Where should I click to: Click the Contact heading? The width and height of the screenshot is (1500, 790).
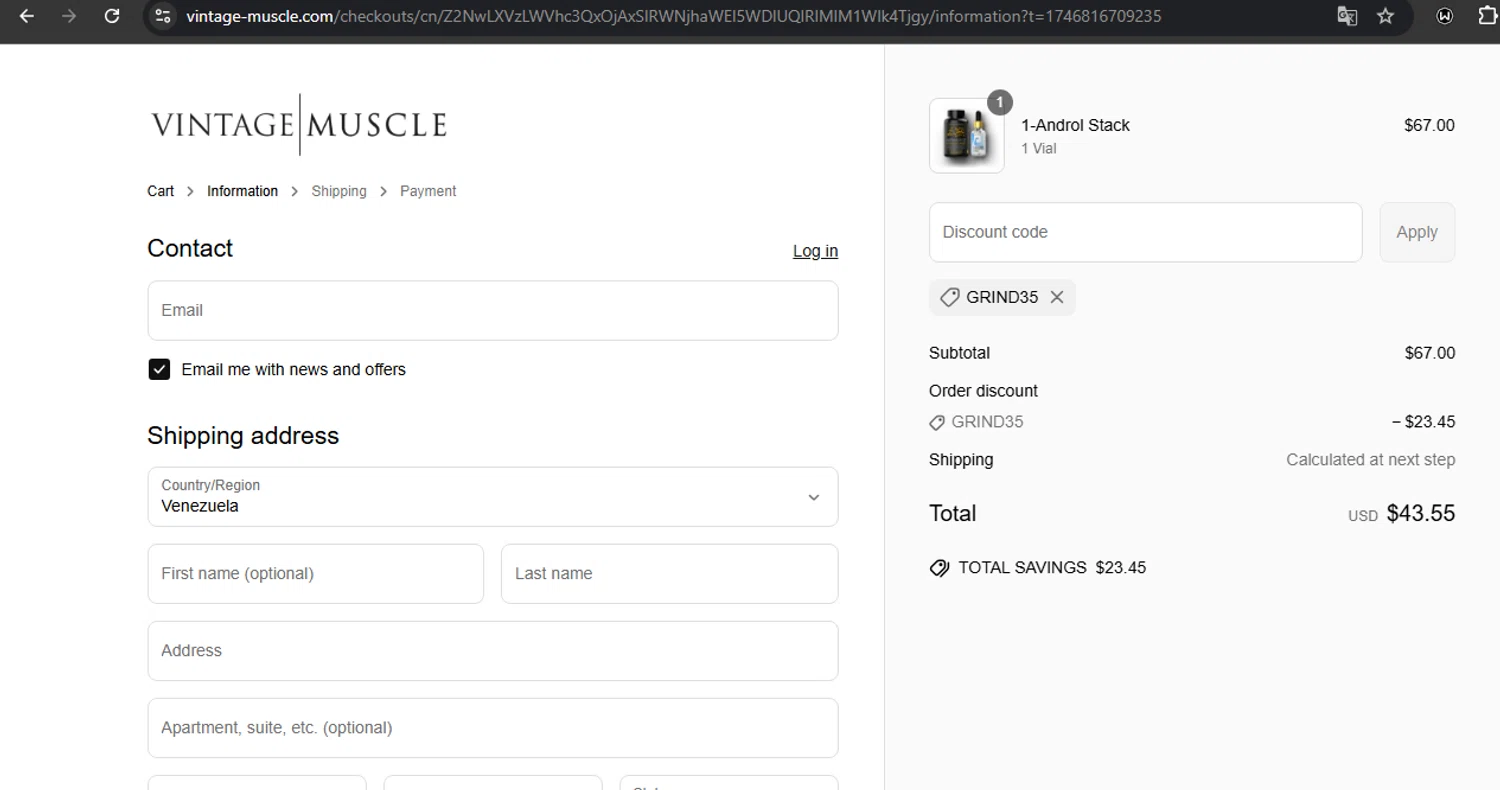[x=190, y=248]
